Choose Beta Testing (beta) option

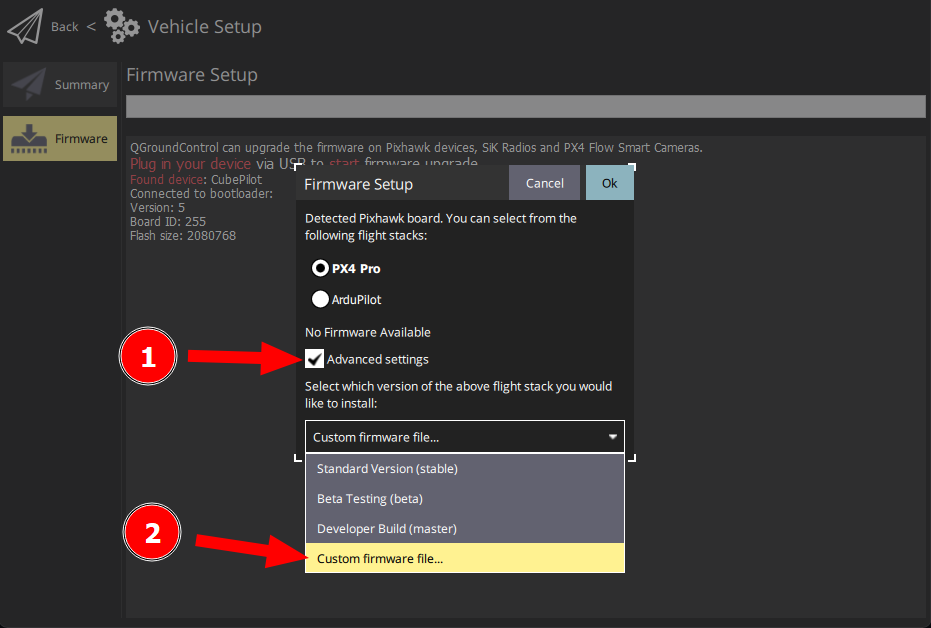(x=464, y=499)
